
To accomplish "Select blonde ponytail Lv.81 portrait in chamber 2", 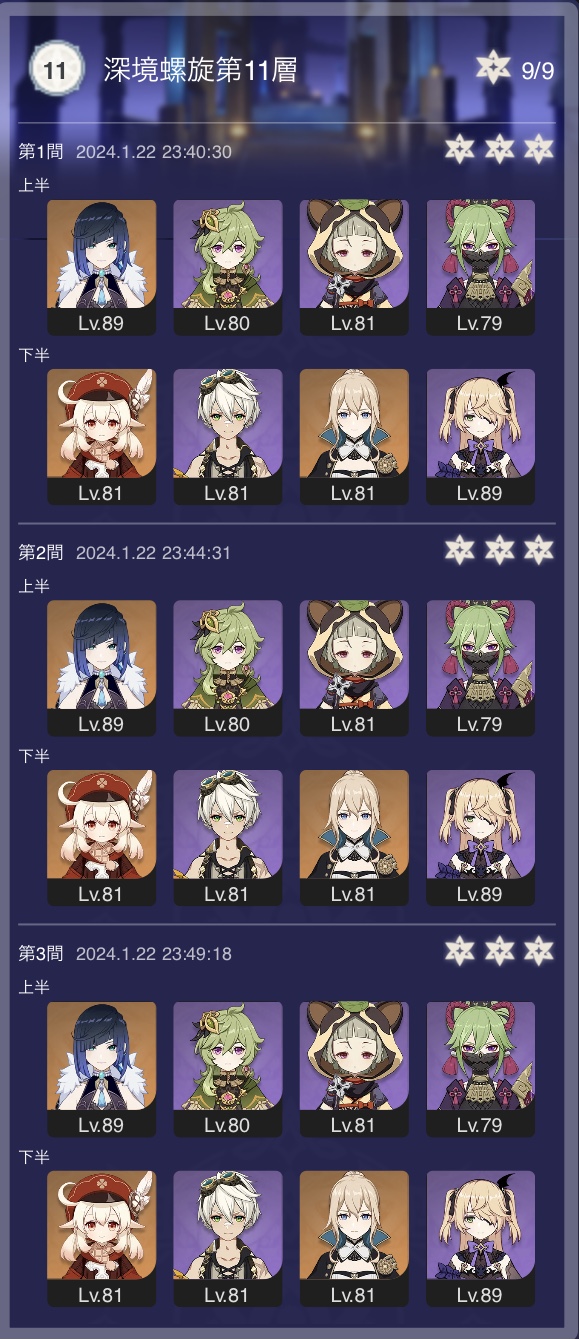I will (x=354, y=838).
